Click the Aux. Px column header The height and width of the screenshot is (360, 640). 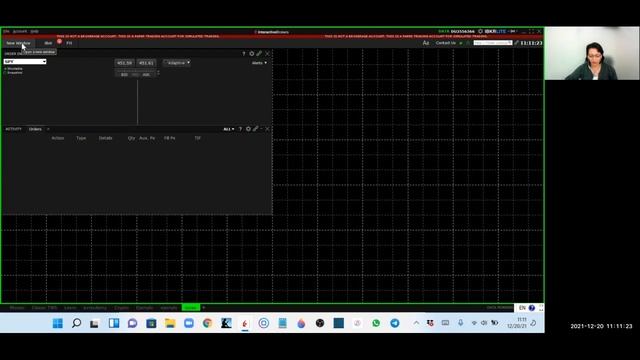coord(147,138)
